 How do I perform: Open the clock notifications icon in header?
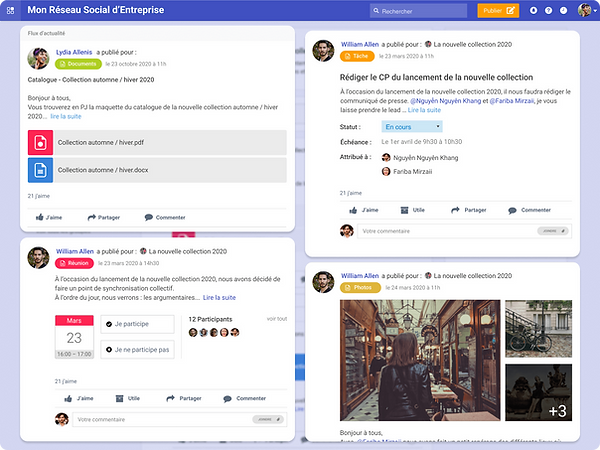click(x=563, y=11)
